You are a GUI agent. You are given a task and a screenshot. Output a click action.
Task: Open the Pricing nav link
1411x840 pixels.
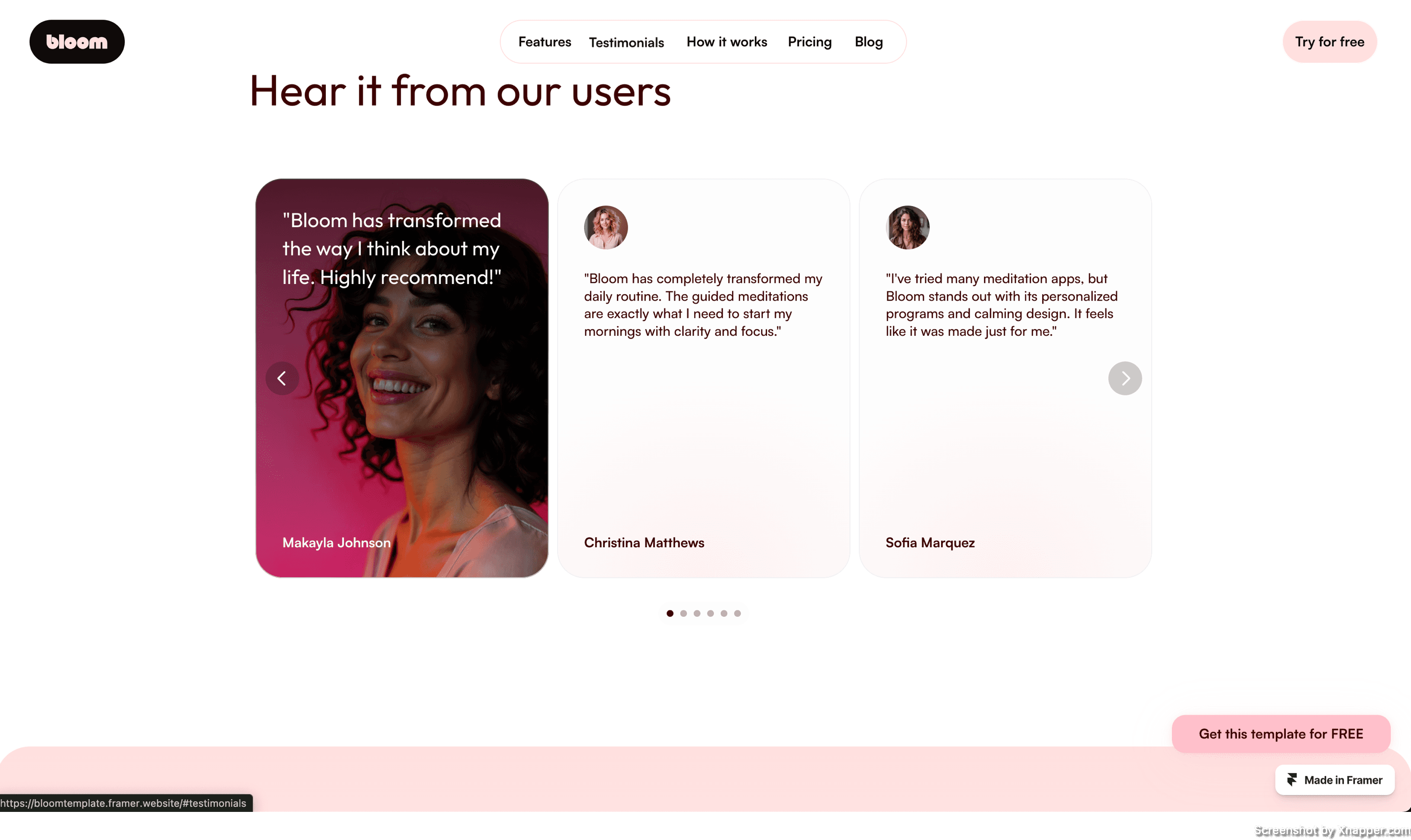tap(810, 42)
